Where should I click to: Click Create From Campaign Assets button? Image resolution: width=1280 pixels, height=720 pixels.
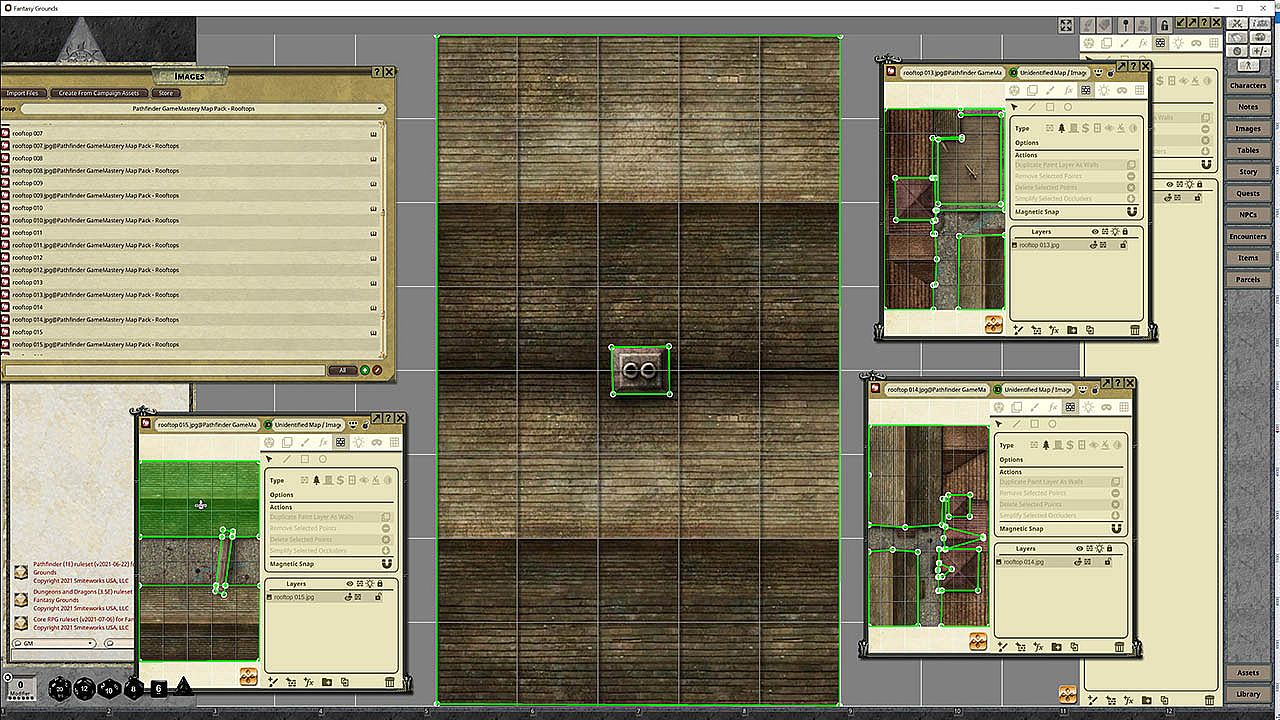pos(98,93)
